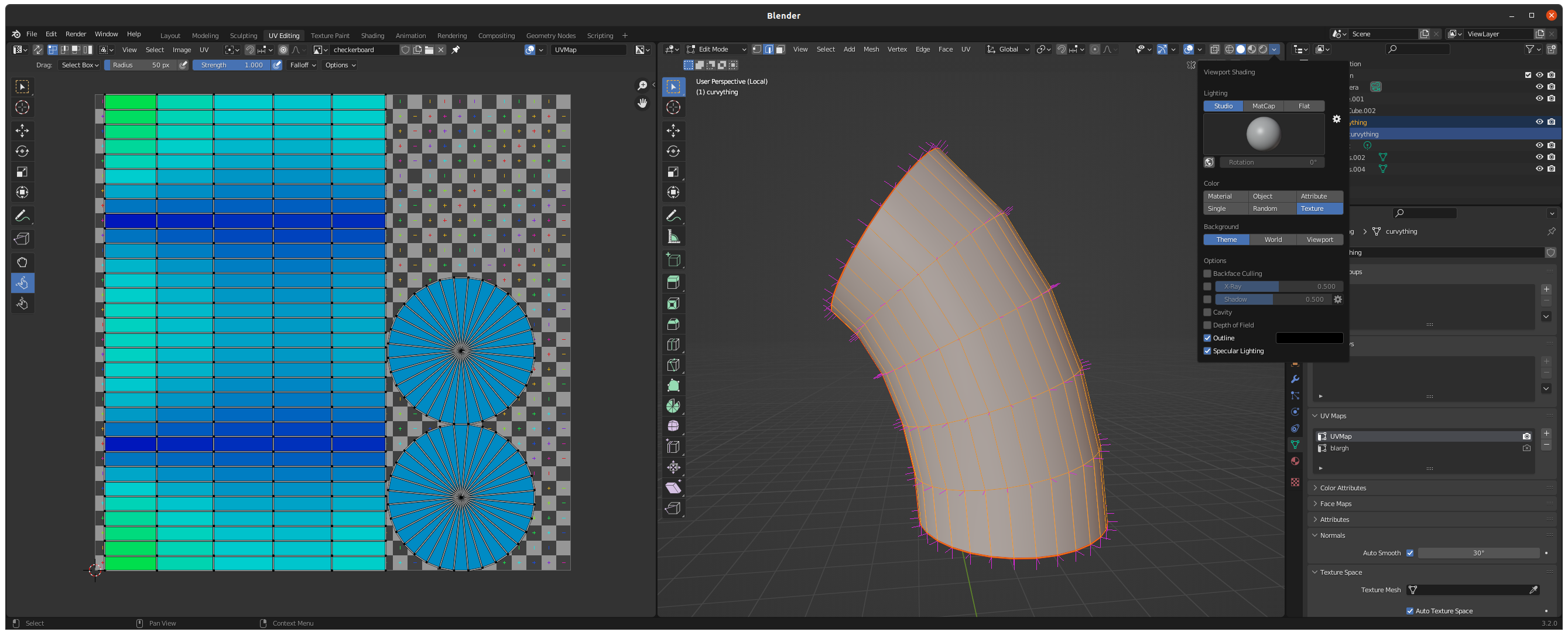Select the Relax tool in UV editor
Image resolution: width=1568 pixels, height=635 pixels.
[22, 283]
